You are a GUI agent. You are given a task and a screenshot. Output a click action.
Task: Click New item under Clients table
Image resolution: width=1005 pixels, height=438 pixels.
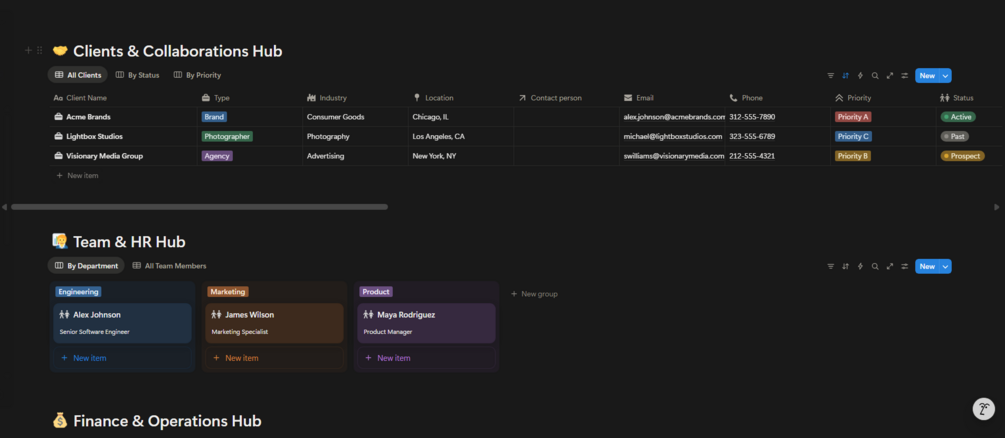[x=82, y=176]
